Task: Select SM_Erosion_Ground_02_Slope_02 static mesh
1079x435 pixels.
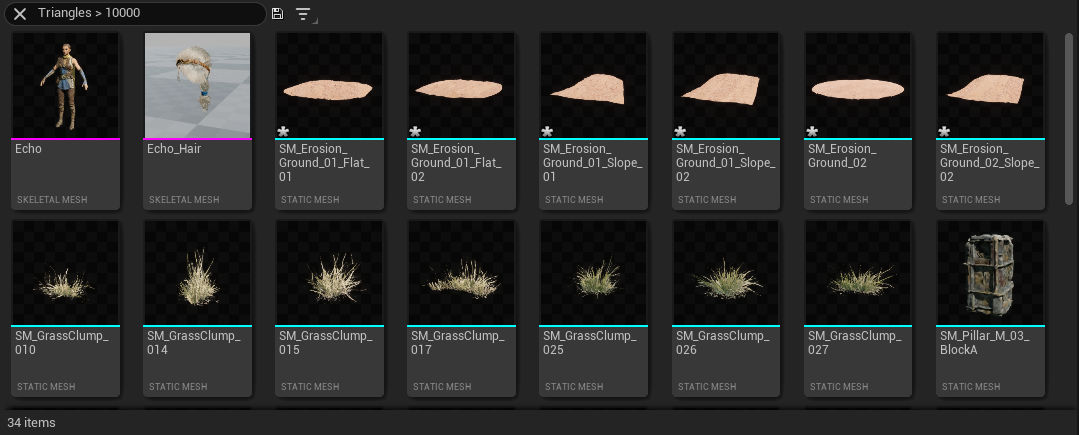Action: [x=990, y=120]
